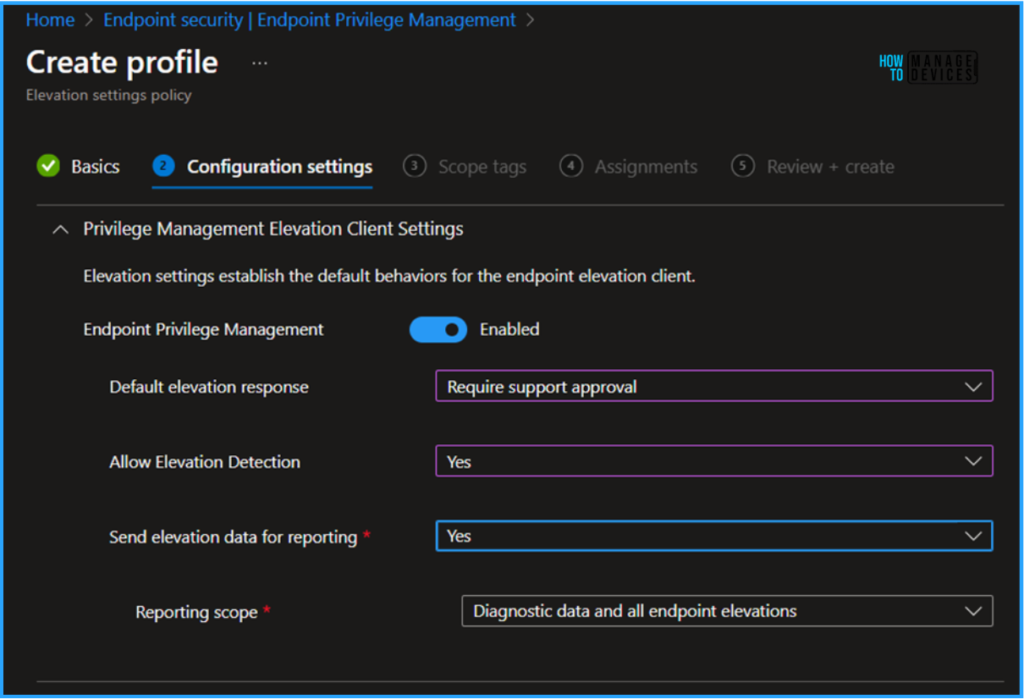Click the Allow Elevation Detection label
Viewport: 1024px width, 699px height.
pos(205,462)
